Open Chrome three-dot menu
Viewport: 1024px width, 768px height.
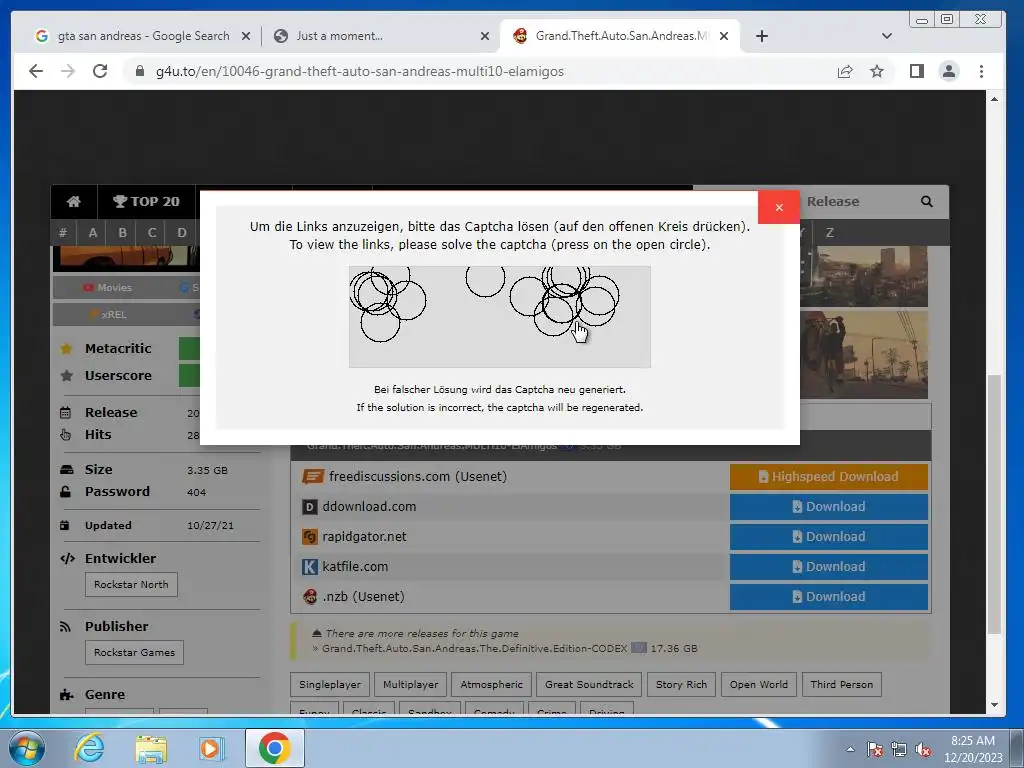pyautogui.click(x=981, y=71)
